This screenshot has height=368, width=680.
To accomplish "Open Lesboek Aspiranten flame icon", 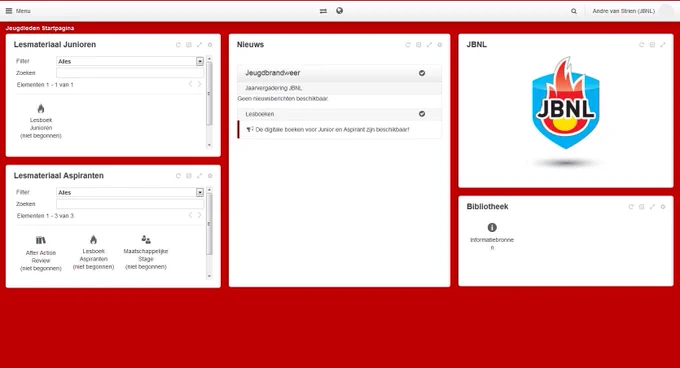I will pyautogui.click(x=93, y=239).
